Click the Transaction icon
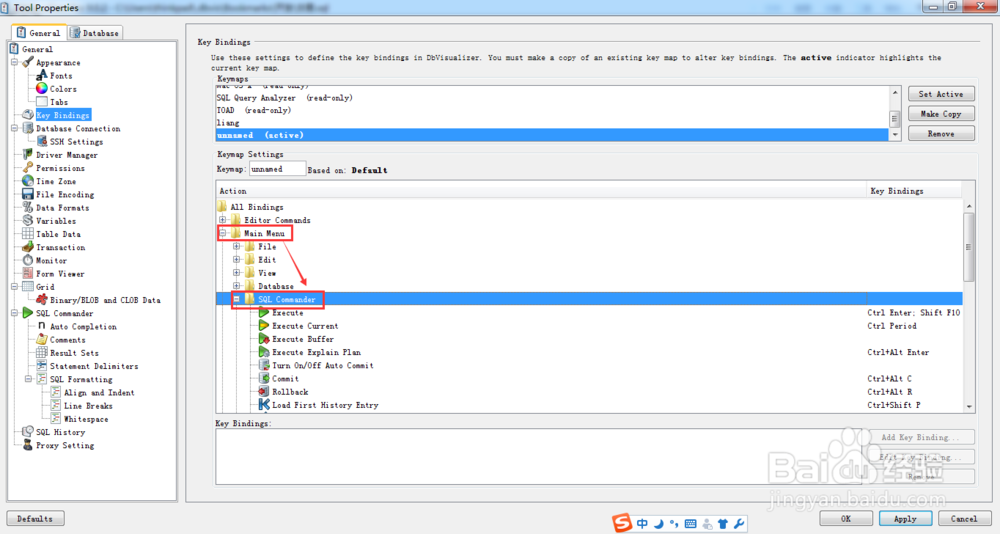1000x534 pixels. [x=27, y=247]
